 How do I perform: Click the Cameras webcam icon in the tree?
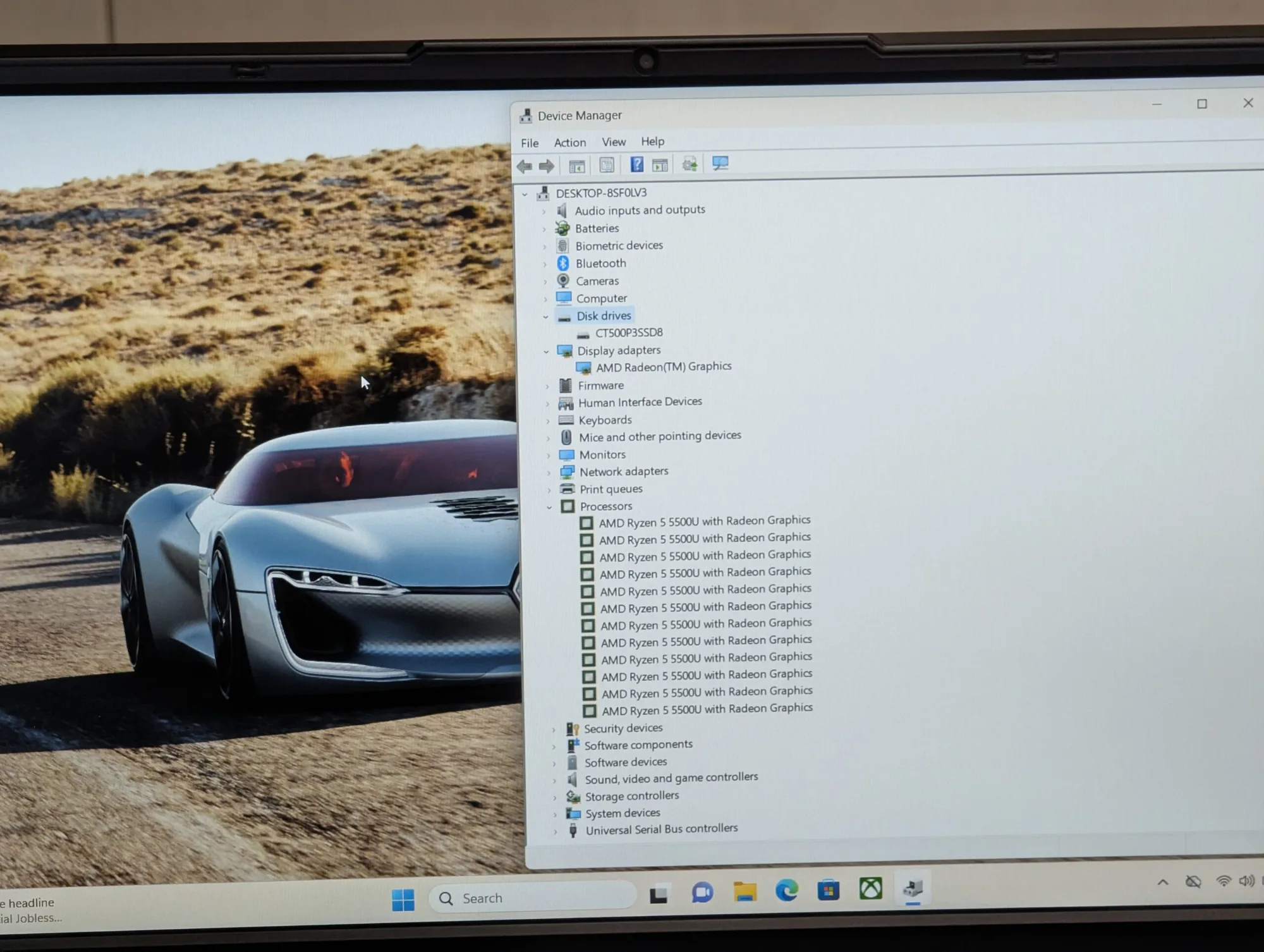tap(563, 280)
